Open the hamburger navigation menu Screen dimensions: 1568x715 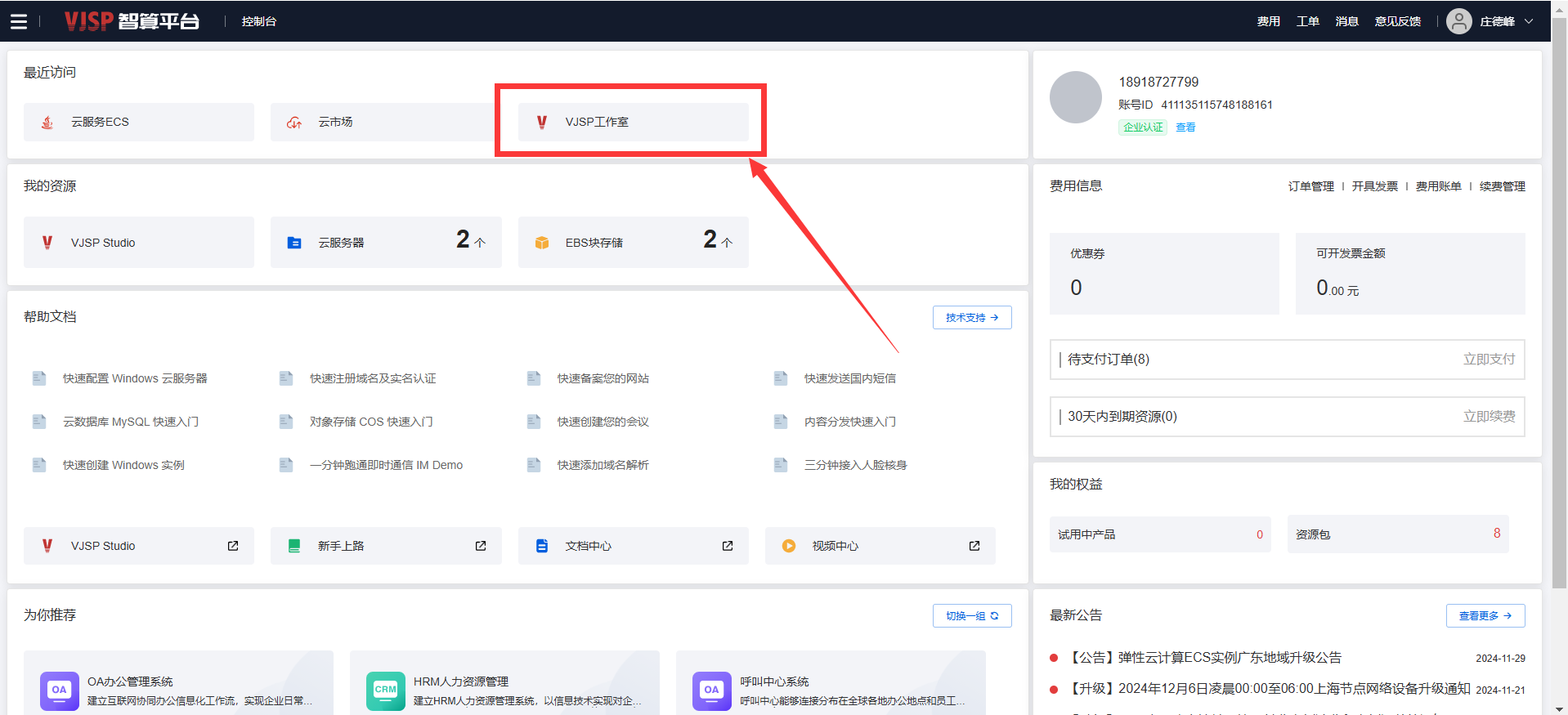19,21
